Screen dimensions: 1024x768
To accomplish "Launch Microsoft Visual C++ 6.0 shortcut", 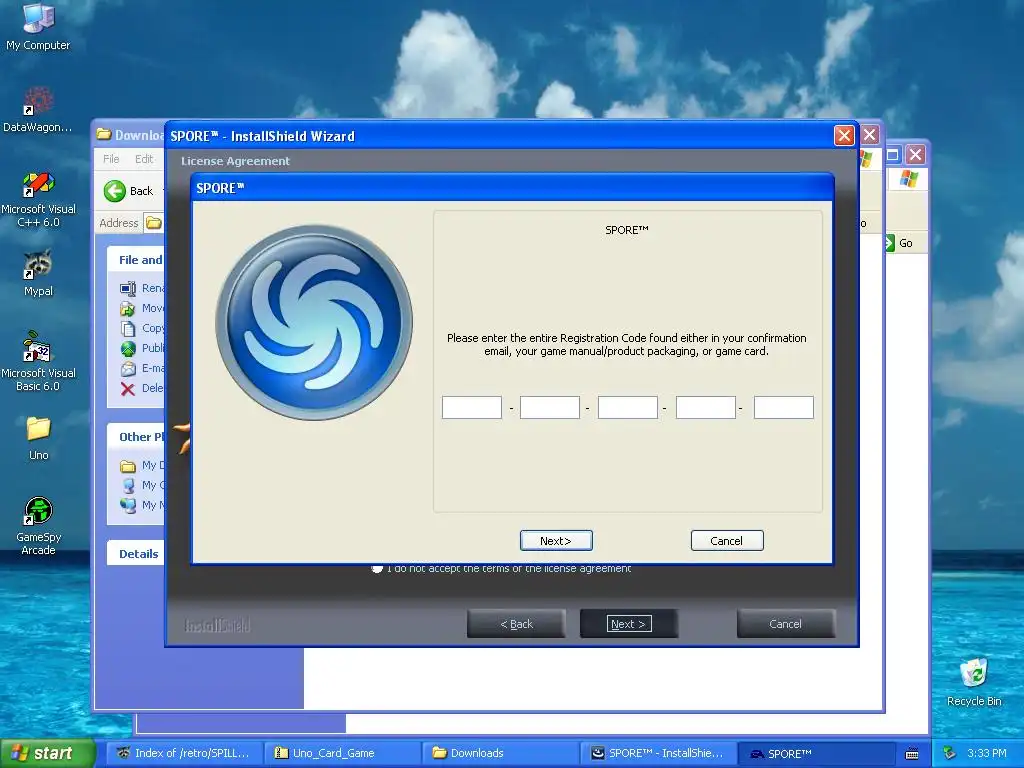I will pos(38,199).
